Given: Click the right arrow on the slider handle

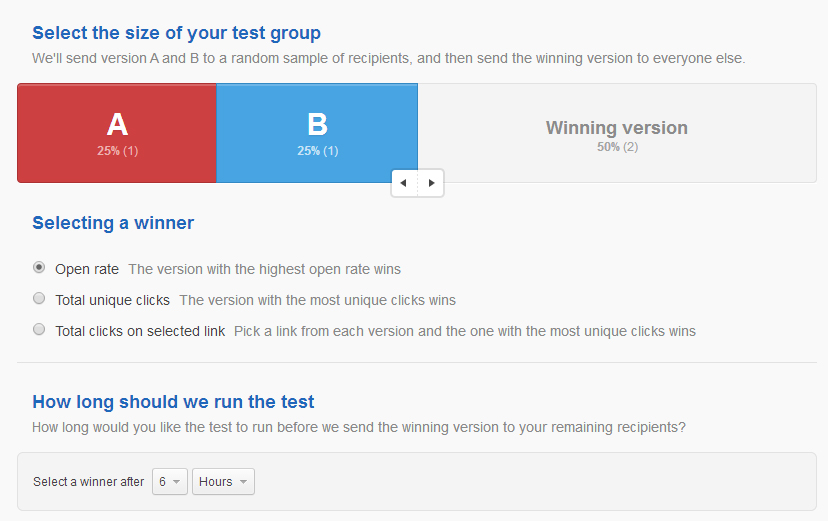Looking at the screenshot, I should 431,183.
